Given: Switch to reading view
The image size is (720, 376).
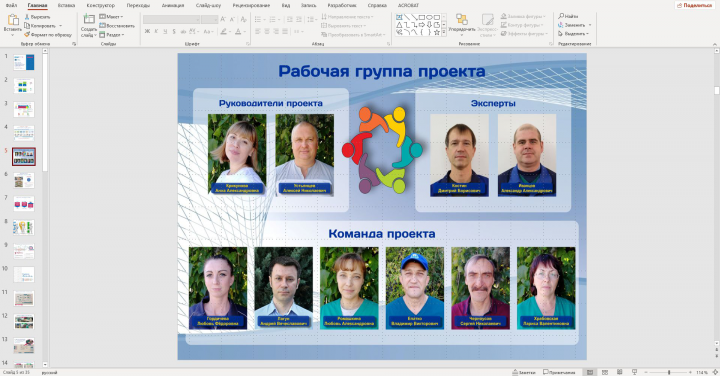Looking at the screenshot, I should click(x=619, y=372).
